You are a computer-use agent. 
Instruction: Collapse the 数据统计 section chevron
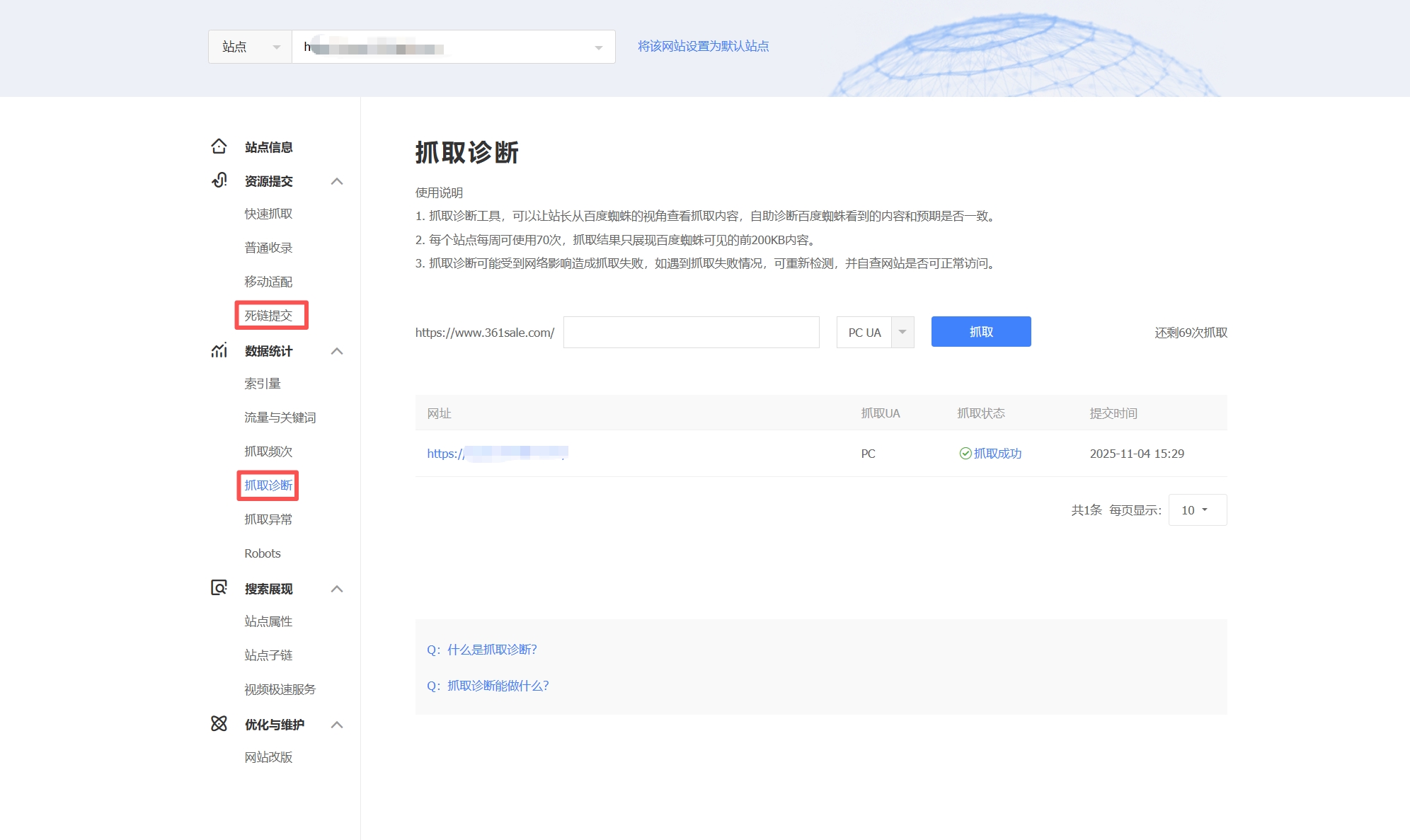point(338,351)
